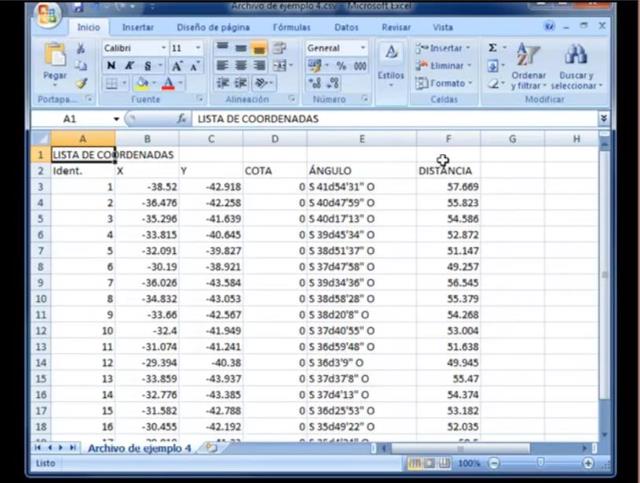Increase font size with large A
The image size is (640, 483).
click(177, 66)
